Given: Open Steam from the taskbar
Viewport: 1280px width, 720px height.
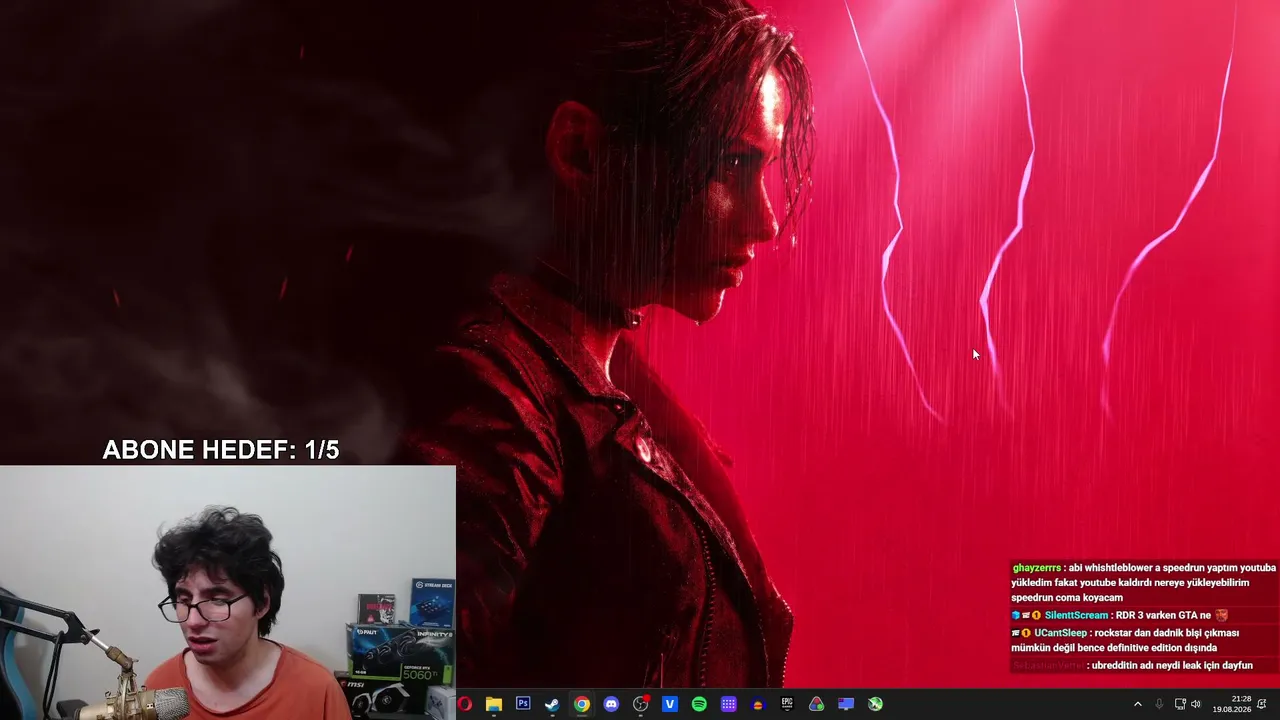Looking at the screenshot, I should coord(552,704).
